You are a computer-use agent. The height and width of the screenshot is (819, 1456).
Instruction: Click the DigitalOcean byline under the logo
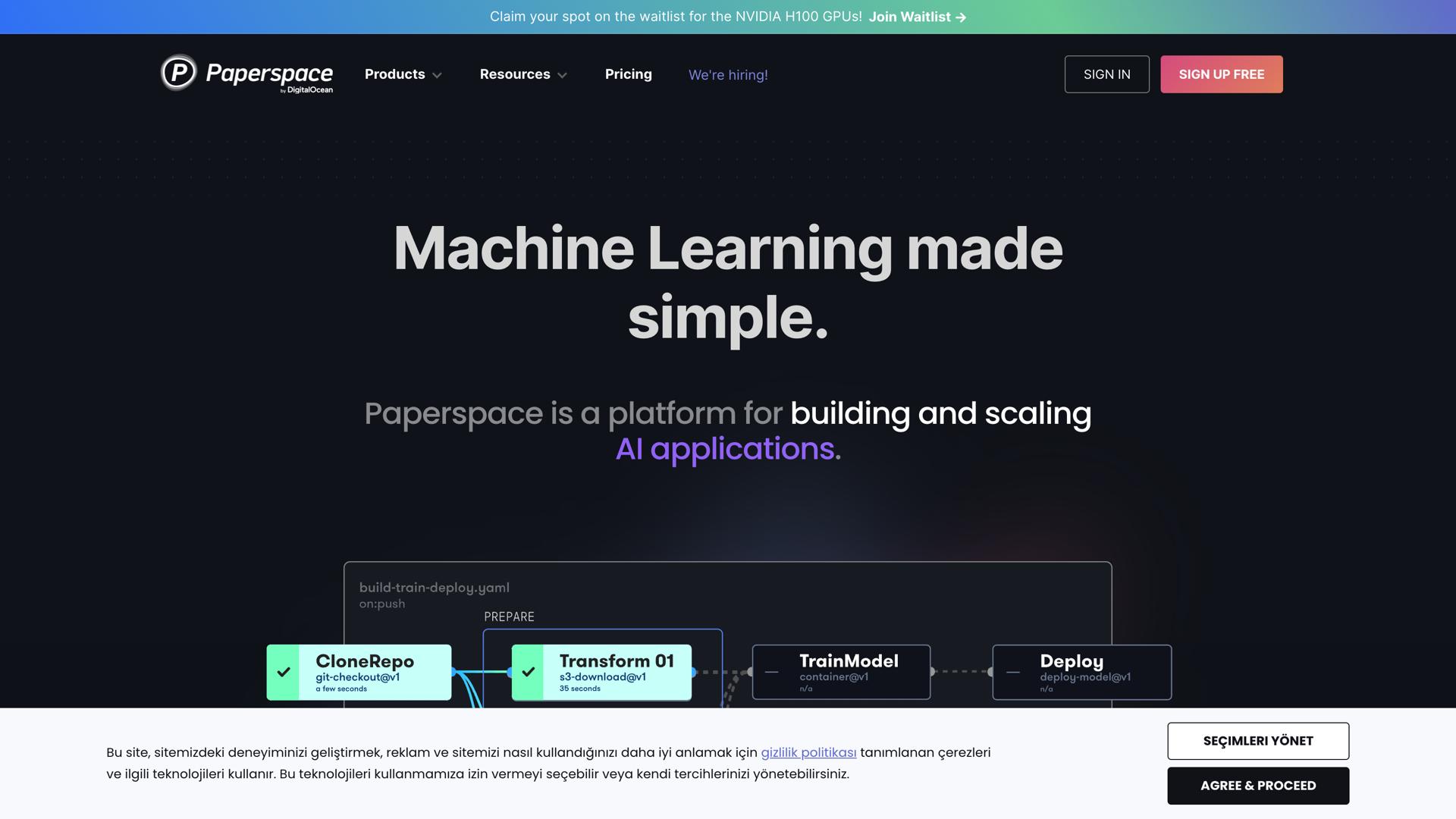[x=307, y=90]
